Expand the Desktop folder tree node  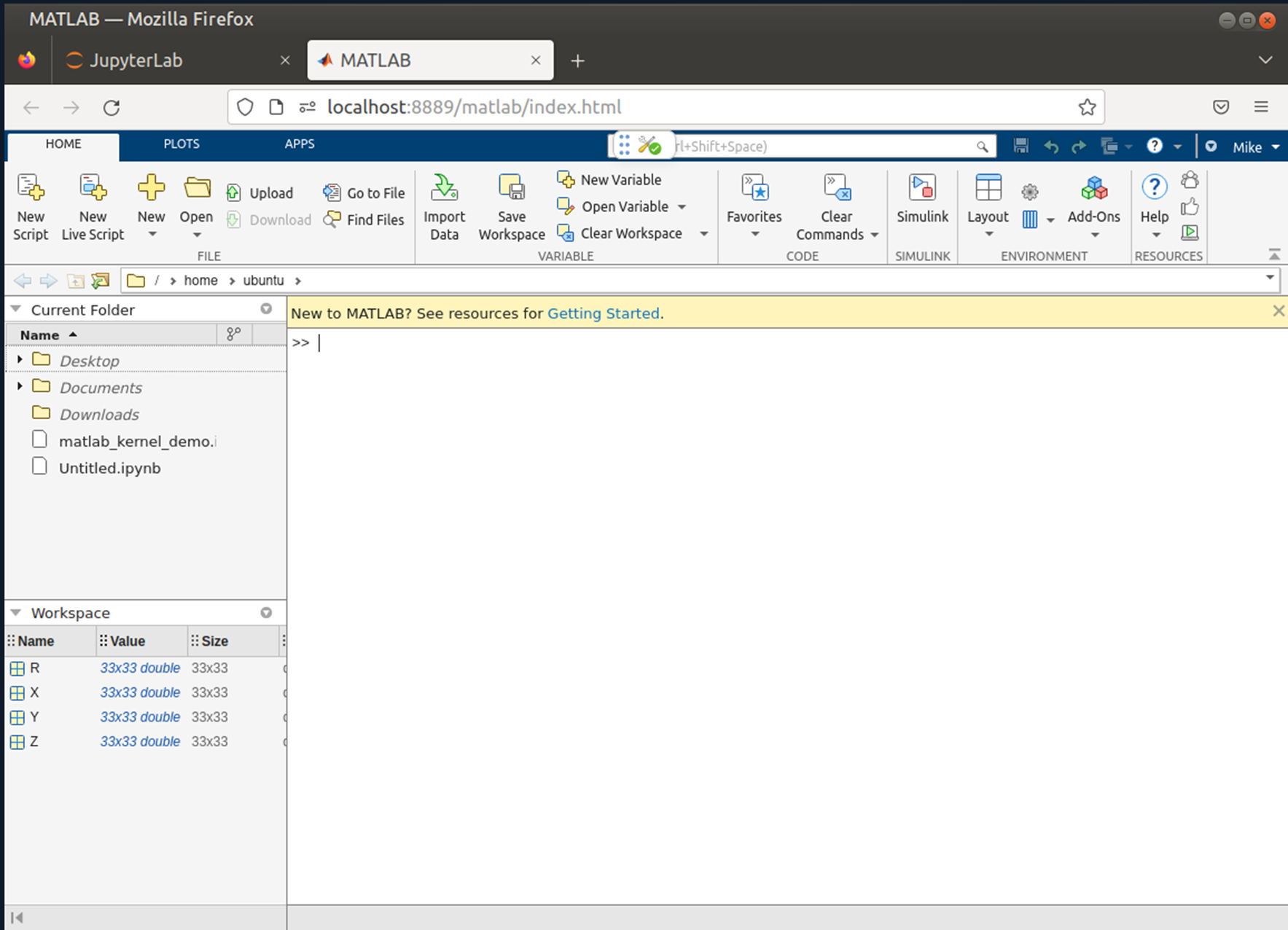pos(20,359)
